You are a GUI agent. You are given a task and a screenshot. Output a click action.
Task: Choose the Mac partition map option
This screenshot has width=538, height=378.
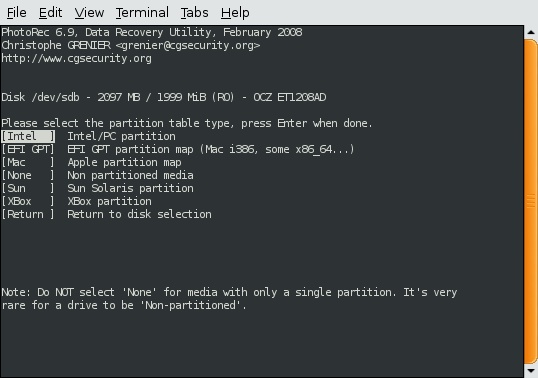[28, 162]
